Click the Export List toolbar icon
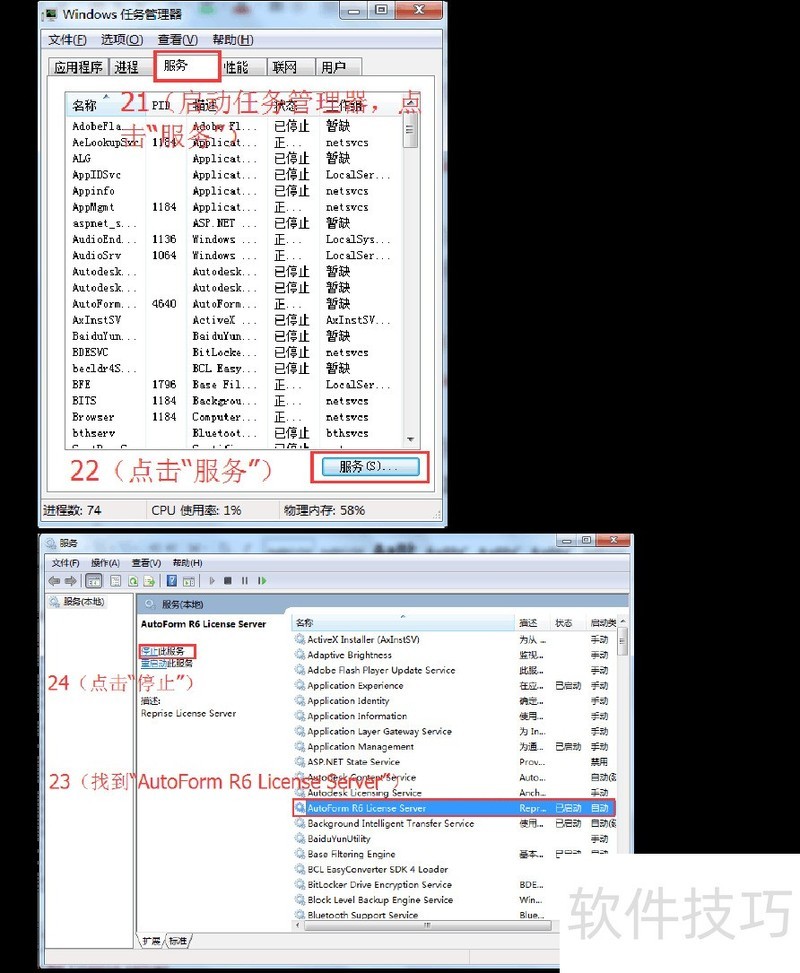The image size is (800, 973). coord(149,581)
